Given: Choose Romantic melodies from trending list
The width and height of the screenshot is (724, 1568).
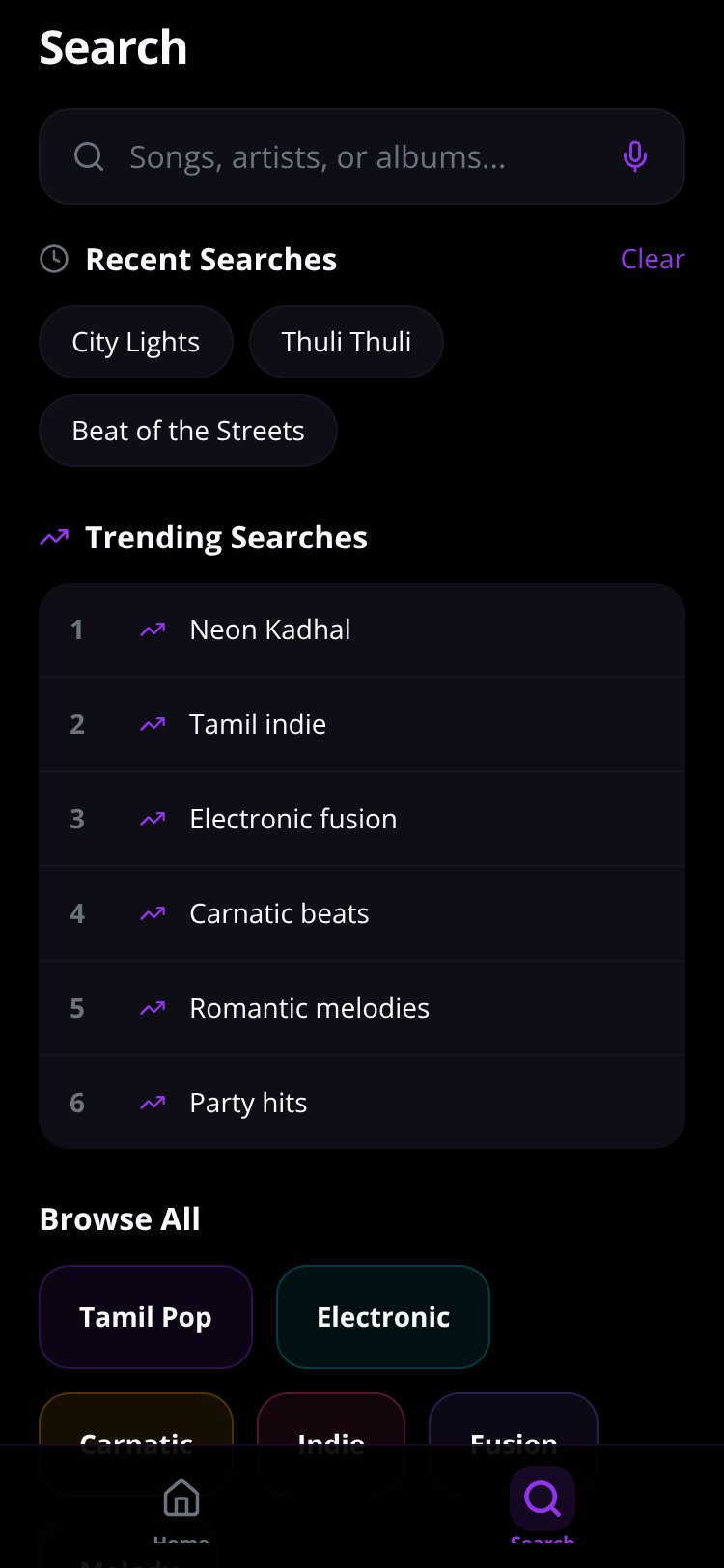Looking at the screenshot, I should click(362, 1008).
